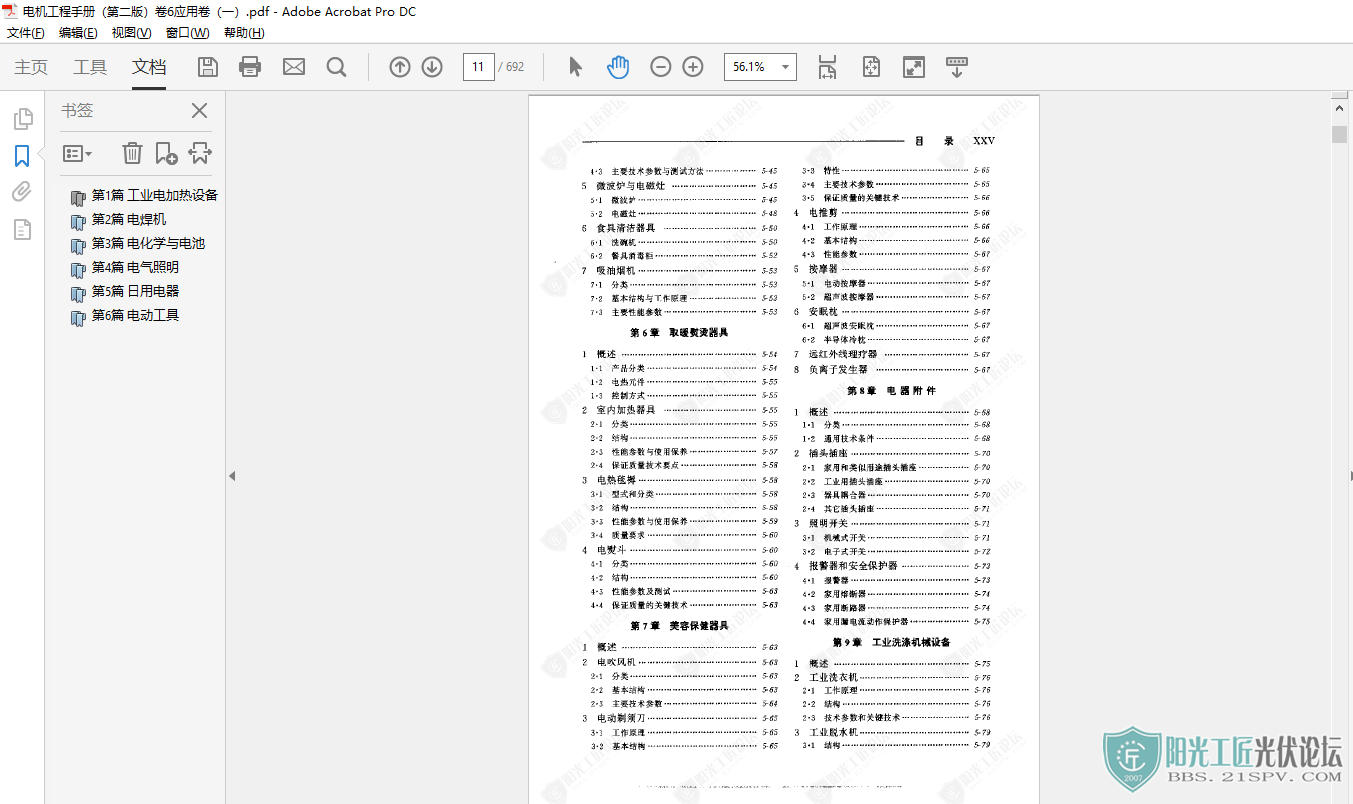Close the bookmarks panel with X
The height and width of the screenshot is (804, 1353).
[x=200, y=111]
